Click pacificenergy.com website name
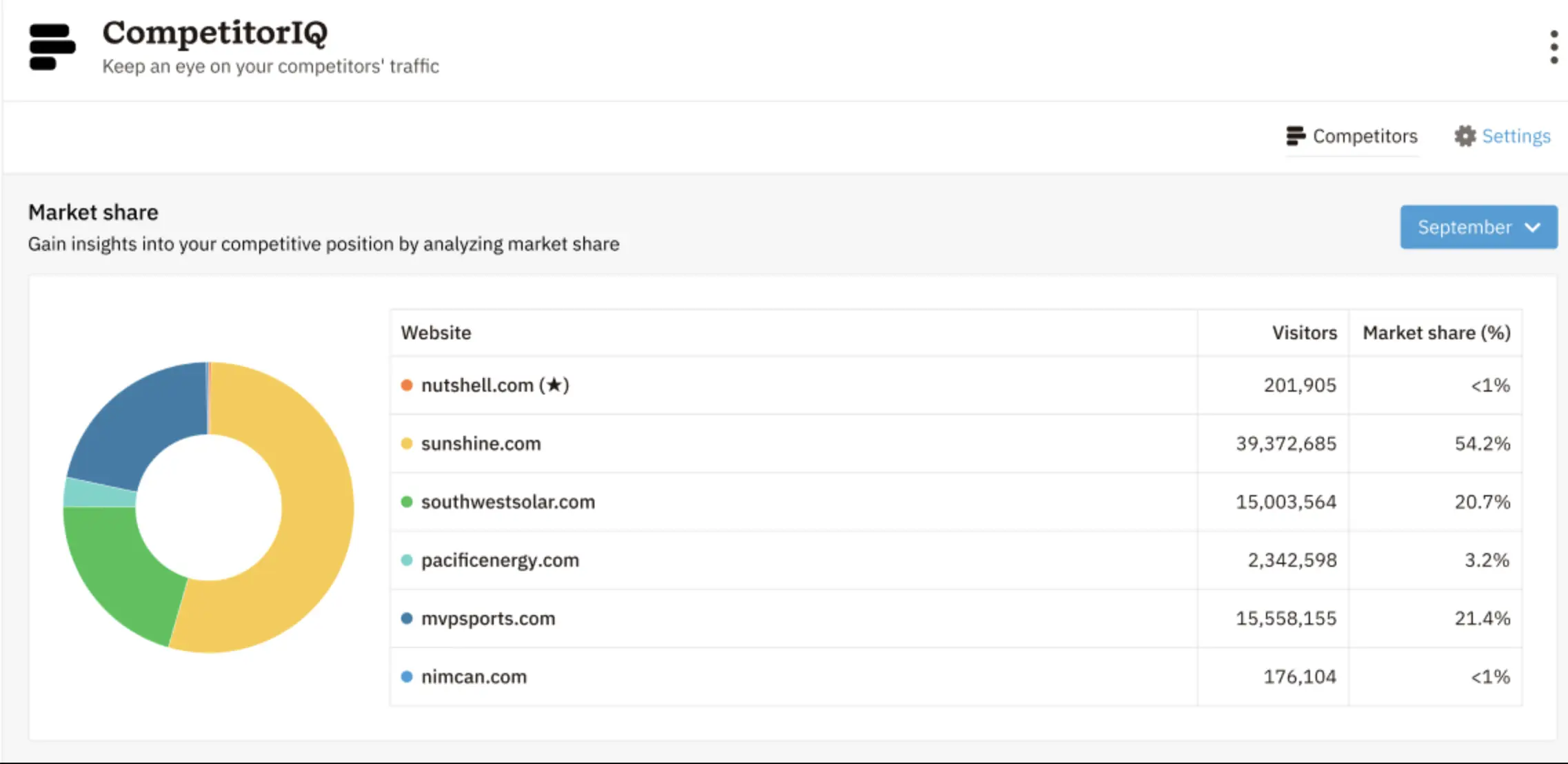This screenshot has width=1568, height=764. (x=500, y=561)
